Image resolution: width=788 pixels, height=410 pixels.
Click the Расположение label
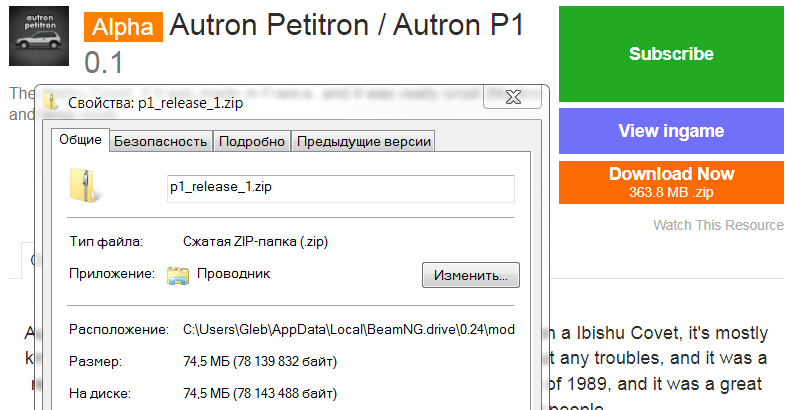click(x=119, y=330)
